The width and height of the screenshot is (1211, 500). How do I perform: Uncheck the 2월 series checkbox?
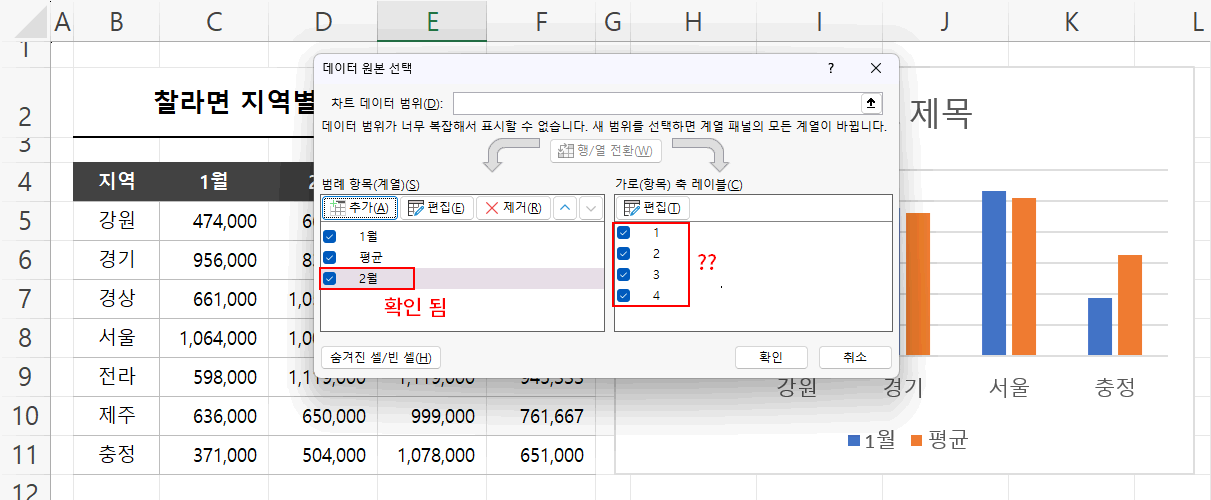(x=330, y=278)
